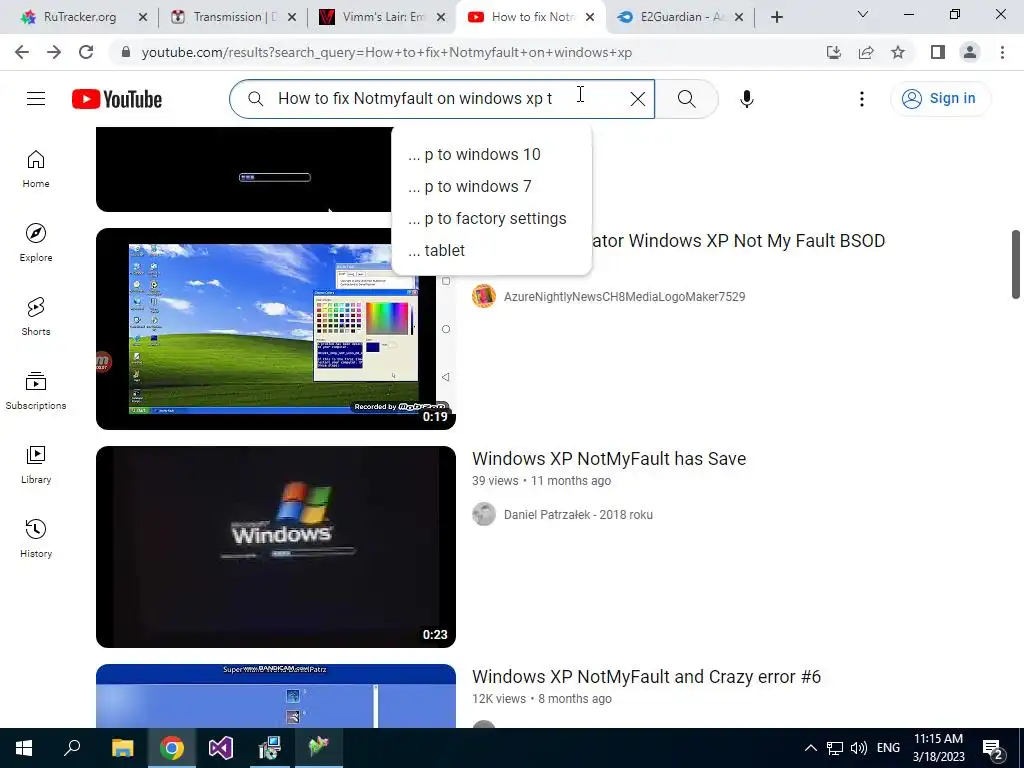Viewport: 1024px width, 768px height.
Task: Toggle Chrome side panel icon
Action: [938, 52]
